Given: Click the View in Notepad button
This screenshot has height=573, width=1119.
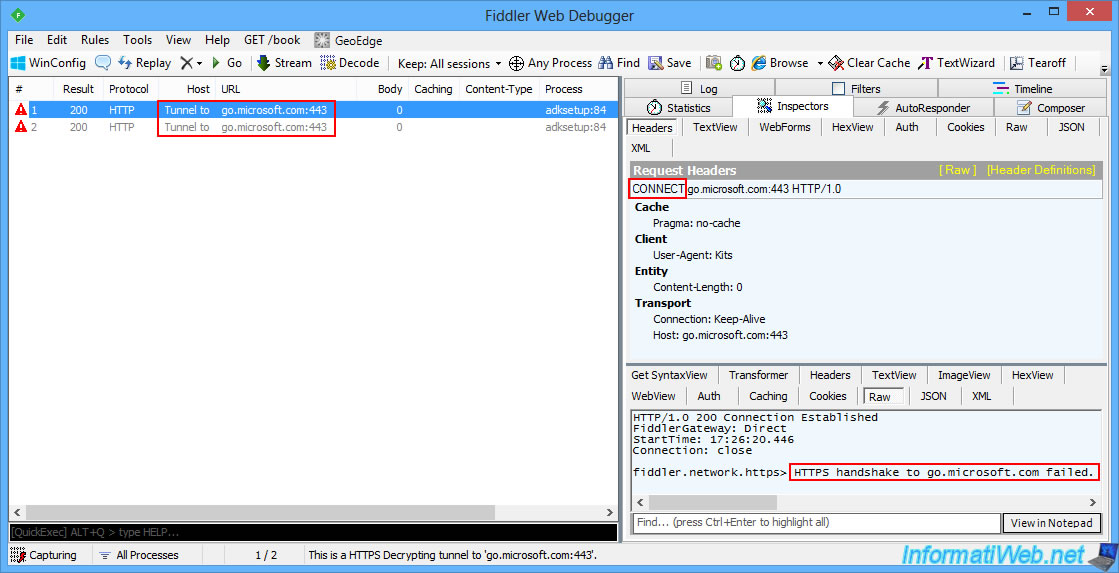Looking at the screenshot, I should point(1051,523).
